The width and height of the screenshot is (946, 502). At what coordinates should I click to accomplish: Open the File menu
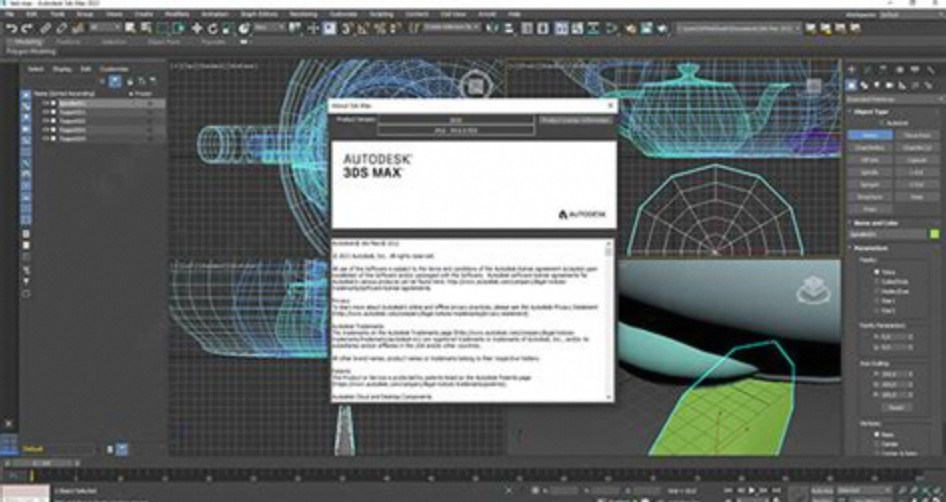pyautogui.click(x=9, y=14)
